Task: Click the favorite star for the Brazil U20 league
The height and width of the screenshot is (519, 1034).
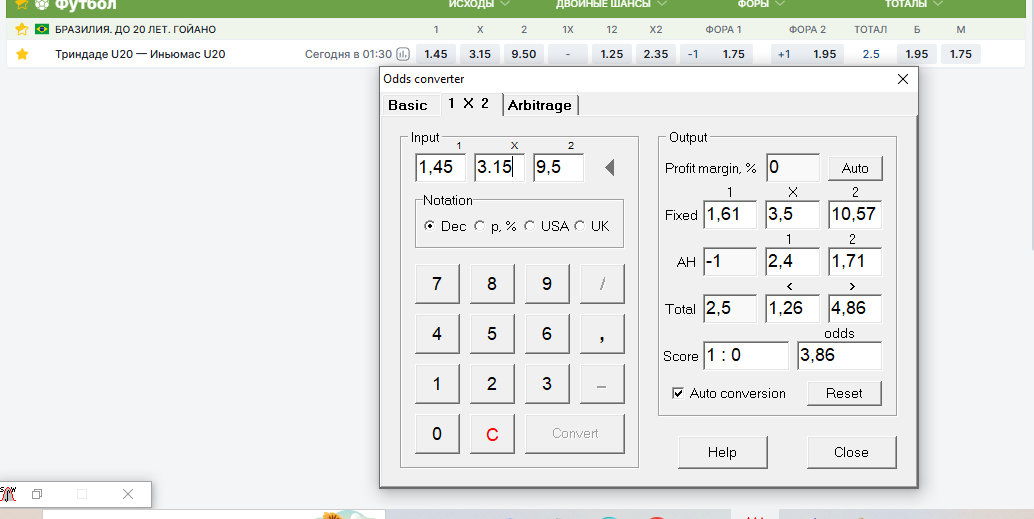Action: pyautogui.click(x=22, y=29)
